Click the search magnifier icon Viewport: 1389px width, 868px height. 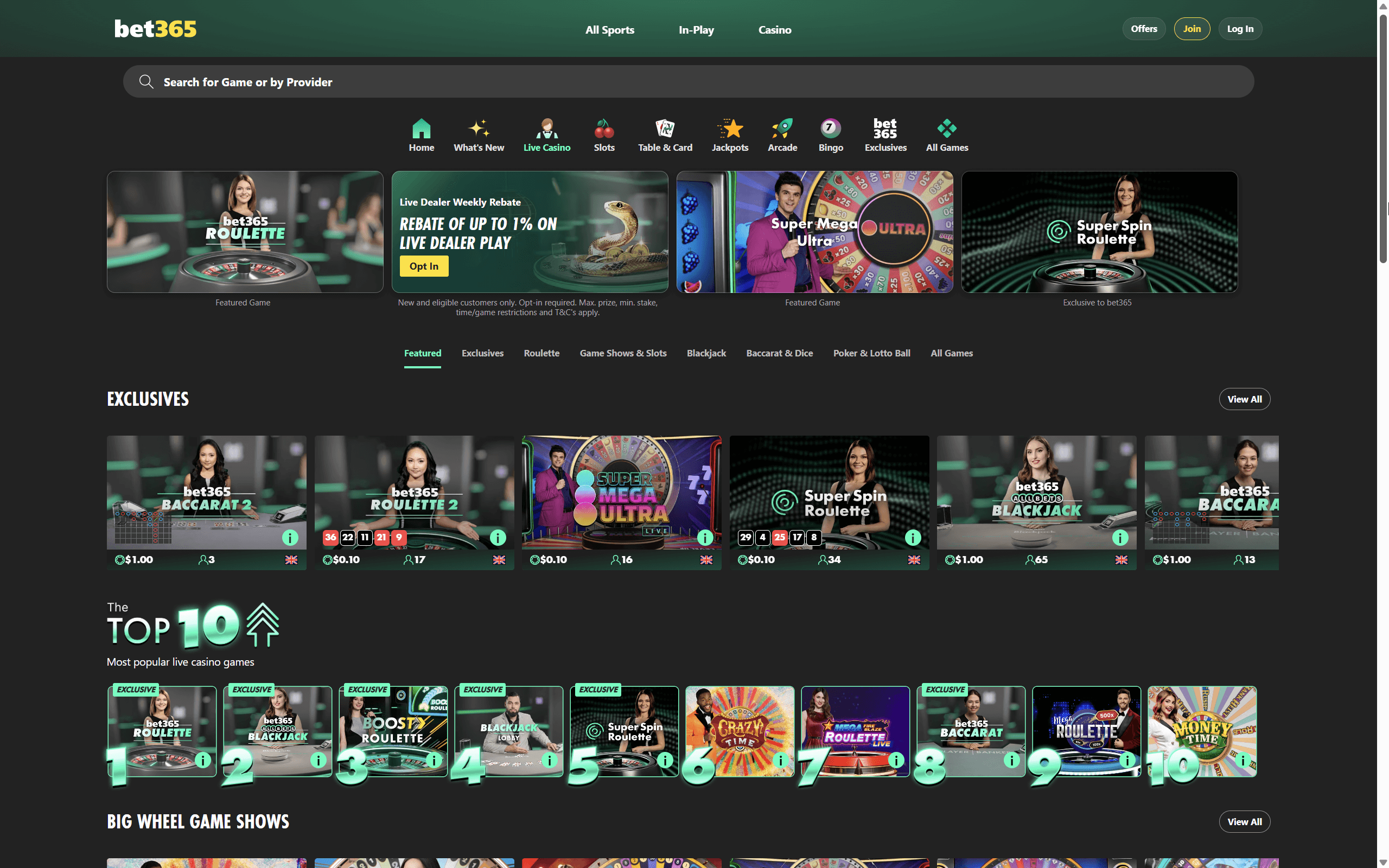coord(146,81)
